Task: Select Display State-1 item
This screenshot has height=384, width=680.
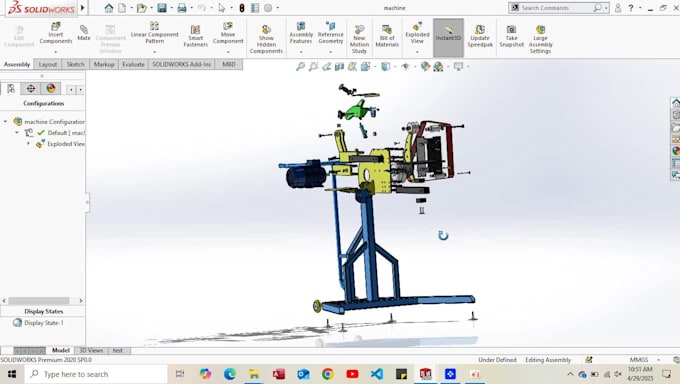Action: [x=44, y=323]
